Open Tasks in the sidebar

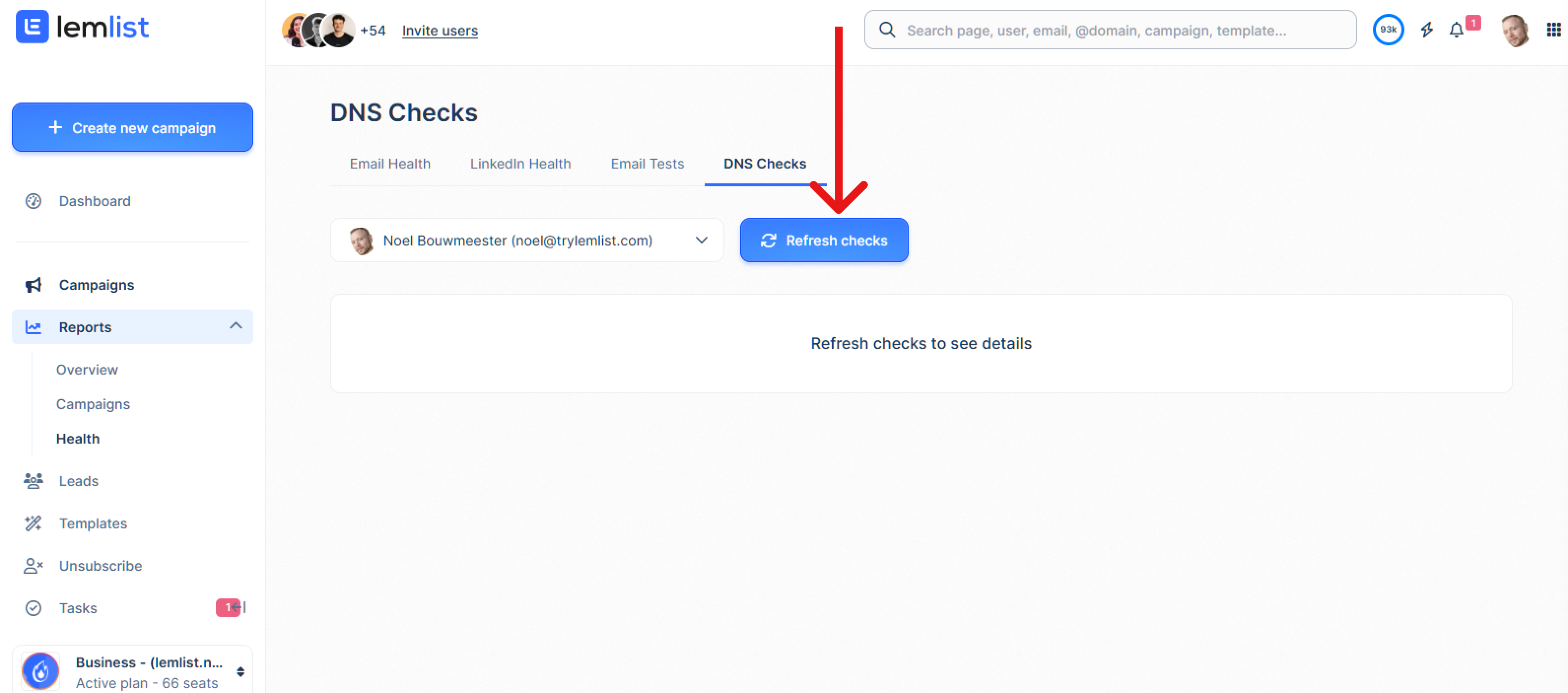77,608
